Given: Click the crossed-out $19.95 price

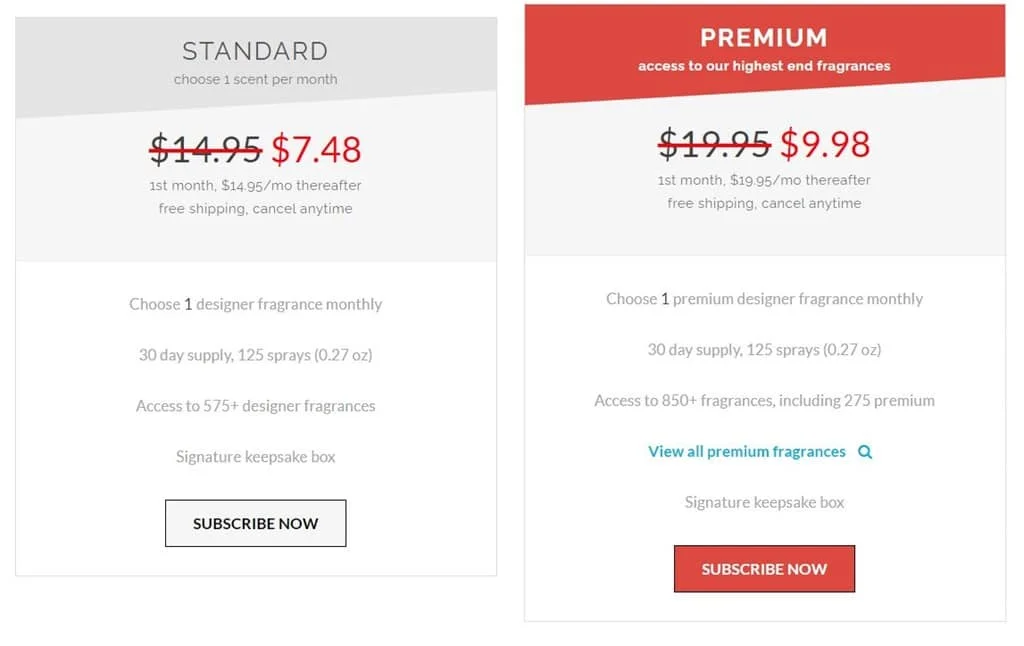Looking at the screenshot, I should [714, 144].
